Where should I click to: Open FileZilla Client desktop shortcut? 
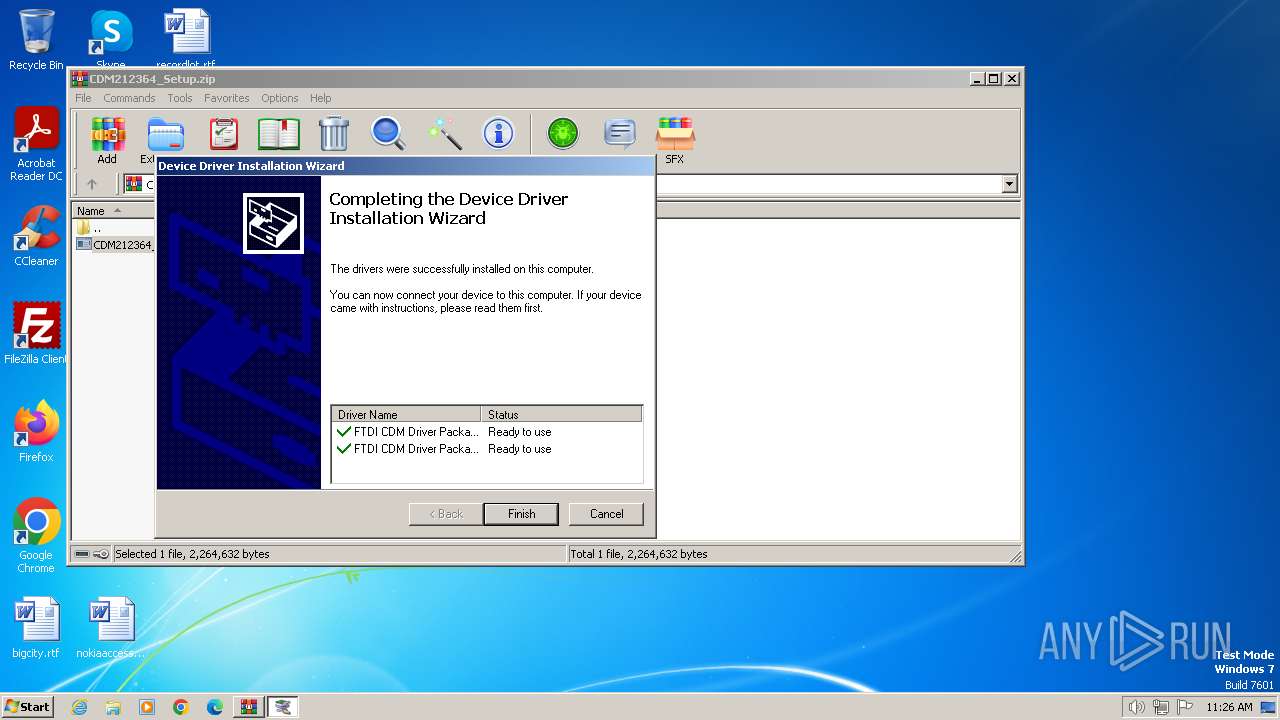36,334
